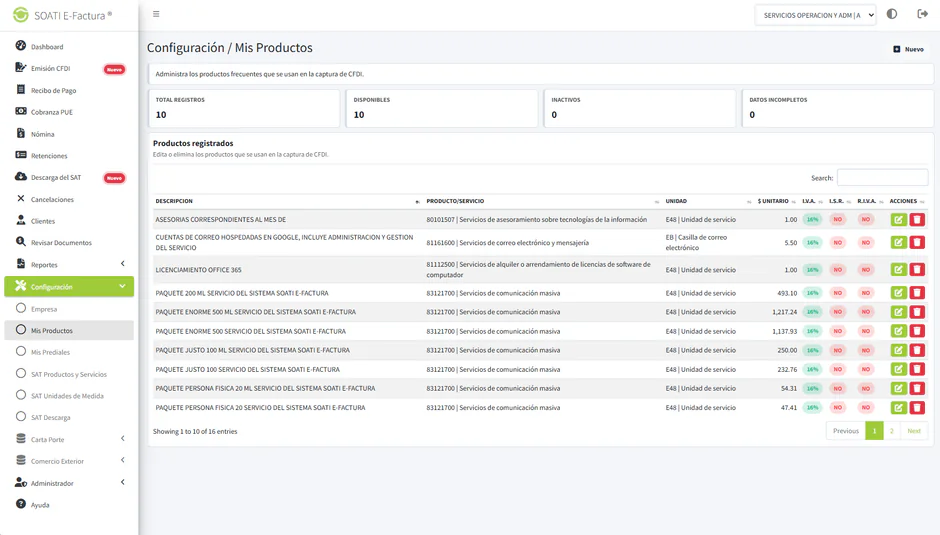Select the SAT Descarga radio item
Viewport: 940px width, 535px height.
click(x=21, y=417)
